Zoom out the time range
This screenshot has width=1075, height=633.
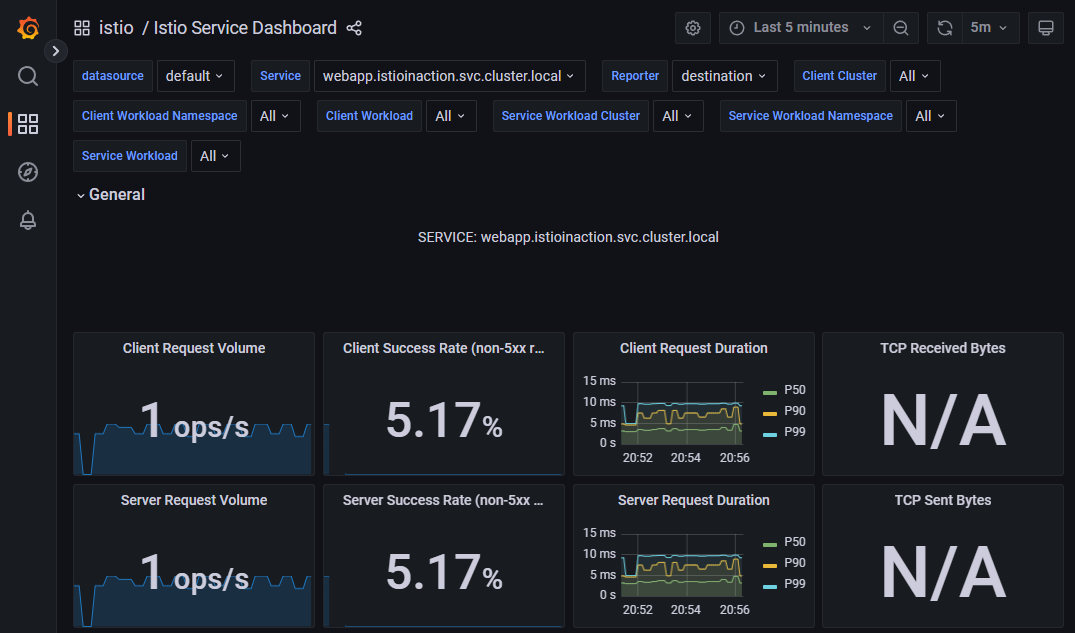coord(901,28)
